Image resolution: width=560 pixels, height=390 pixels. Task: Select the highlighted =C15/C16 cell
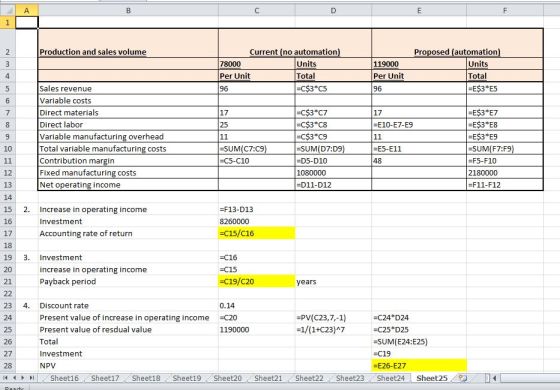[257, 233]
